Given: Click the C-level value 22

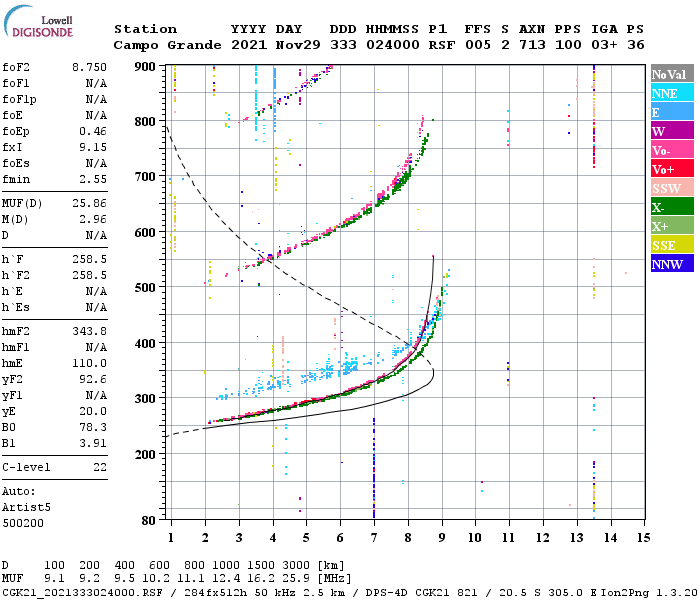Looking at the screenshot, I should (100, 467).
